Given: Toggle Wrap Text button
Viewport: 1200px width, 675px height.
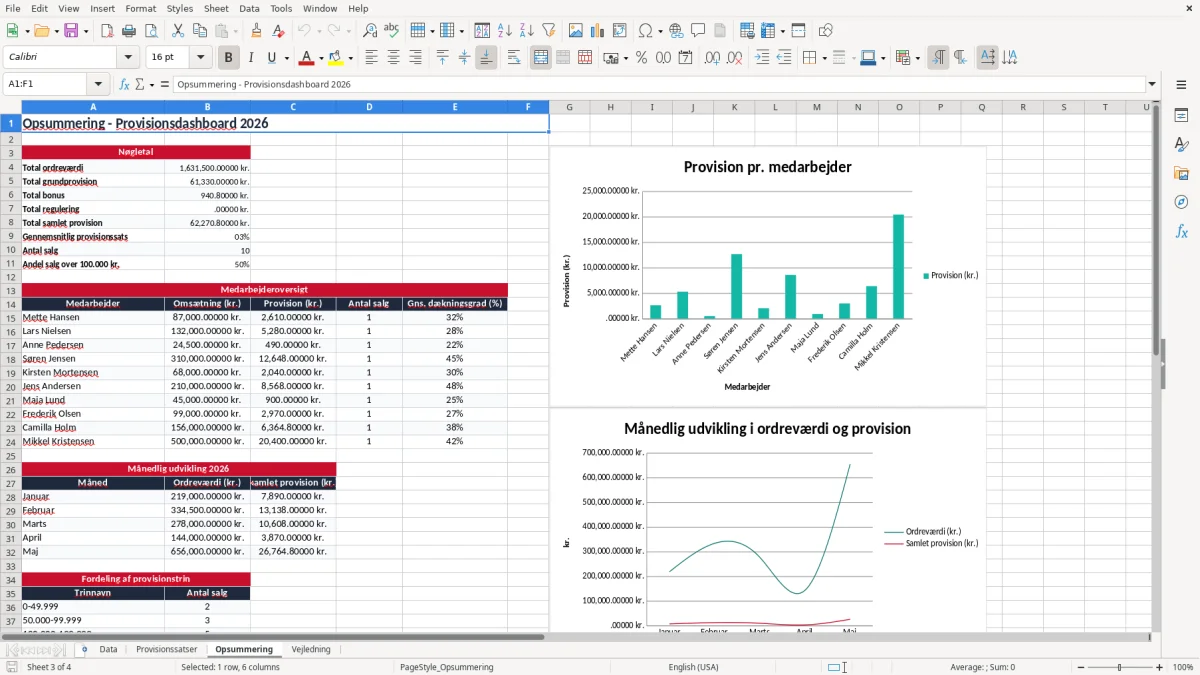Looking at the screenshot, I should click(x=513, y=58).
